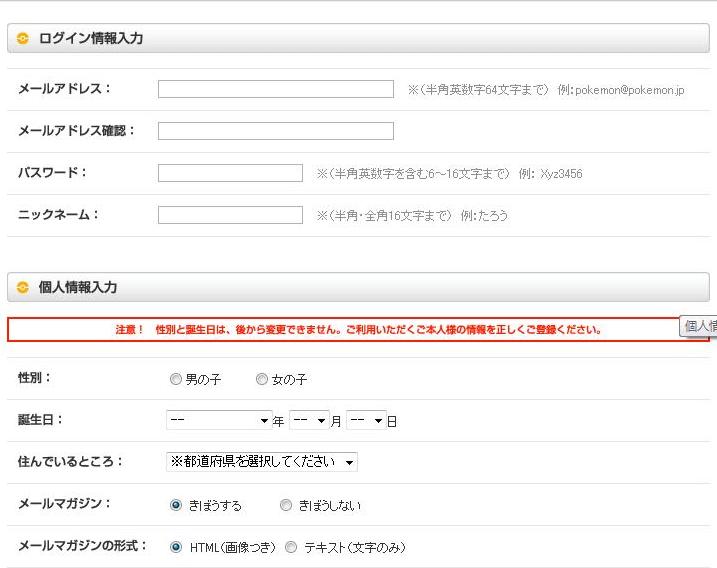The width and height of the screenshot is (717, 568).
Task: Open the birth month dropdown
Action: 309,421
